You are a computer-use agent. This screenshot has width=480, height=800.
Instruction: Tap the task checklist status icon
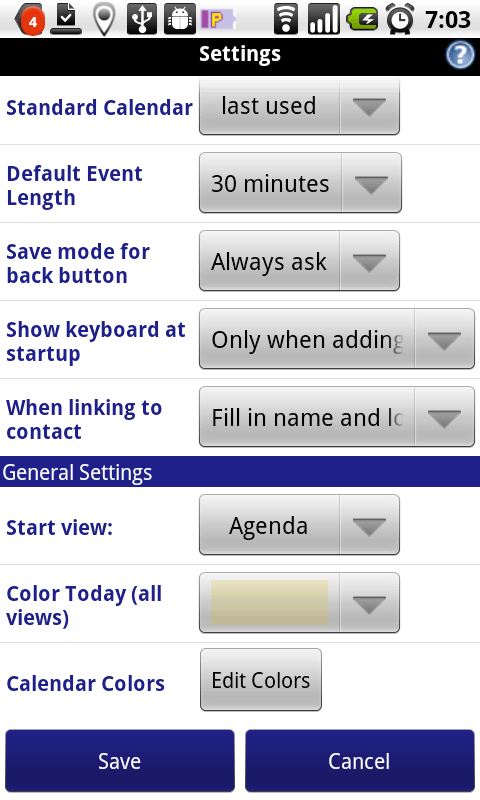point(66,19)
